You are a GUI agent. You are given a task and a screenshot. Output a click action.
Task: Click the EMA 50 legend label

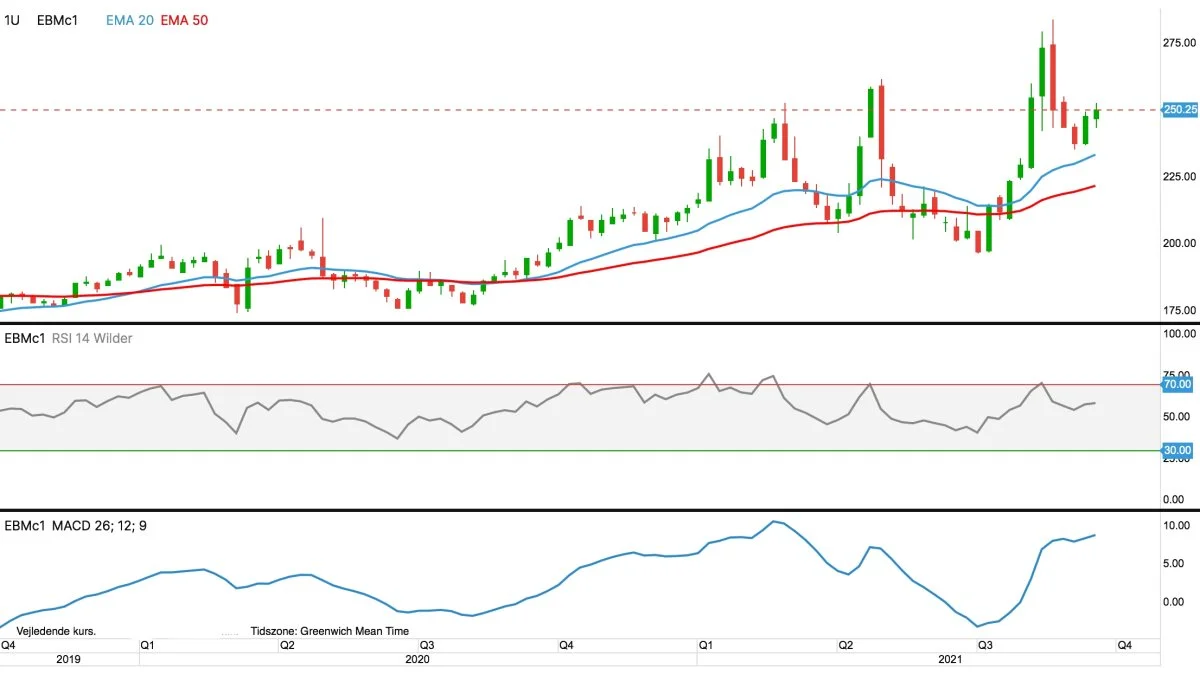click(184, 20)
